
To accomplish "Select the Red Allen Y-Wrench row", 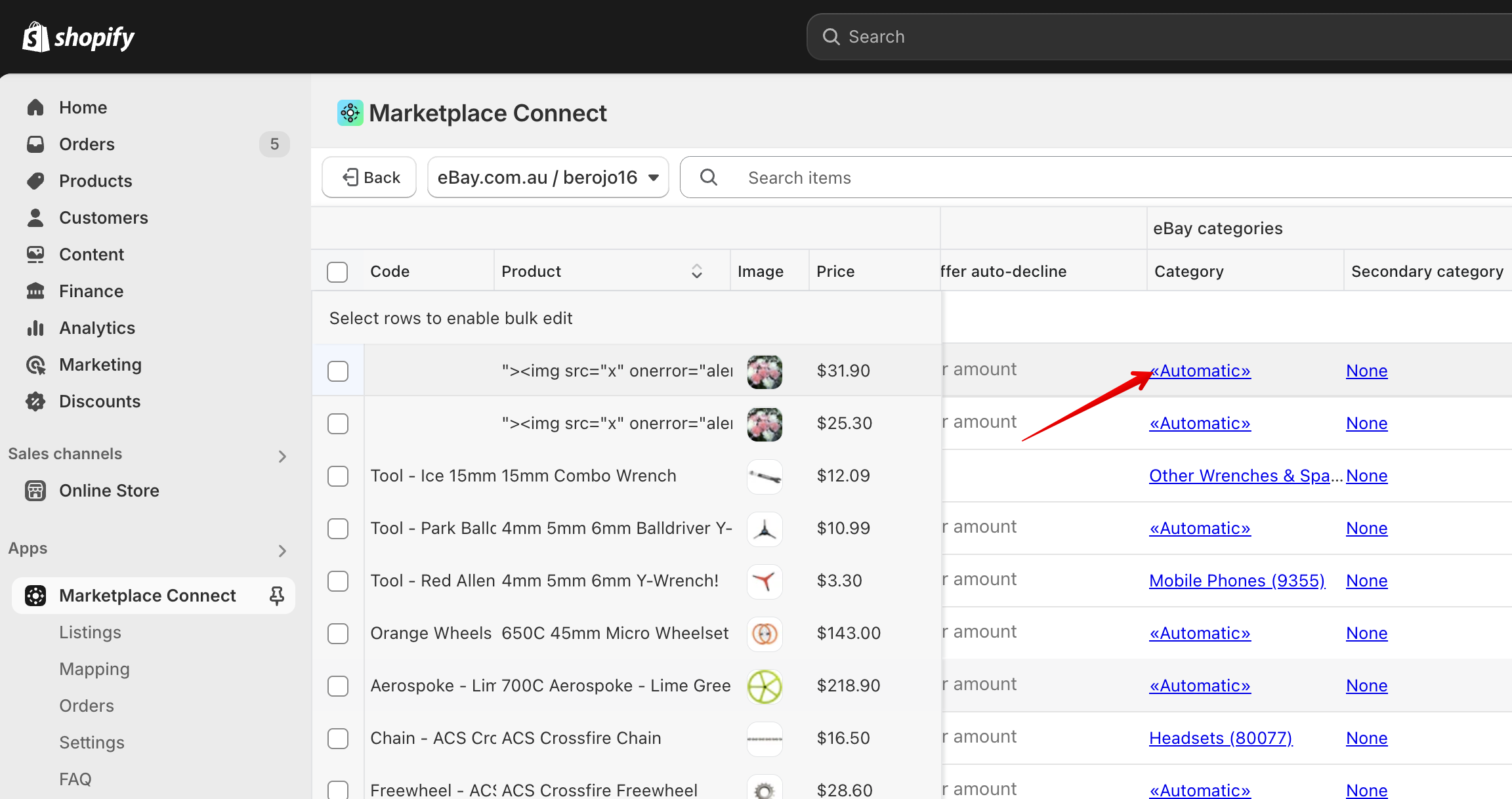I will tap(338, 581).
